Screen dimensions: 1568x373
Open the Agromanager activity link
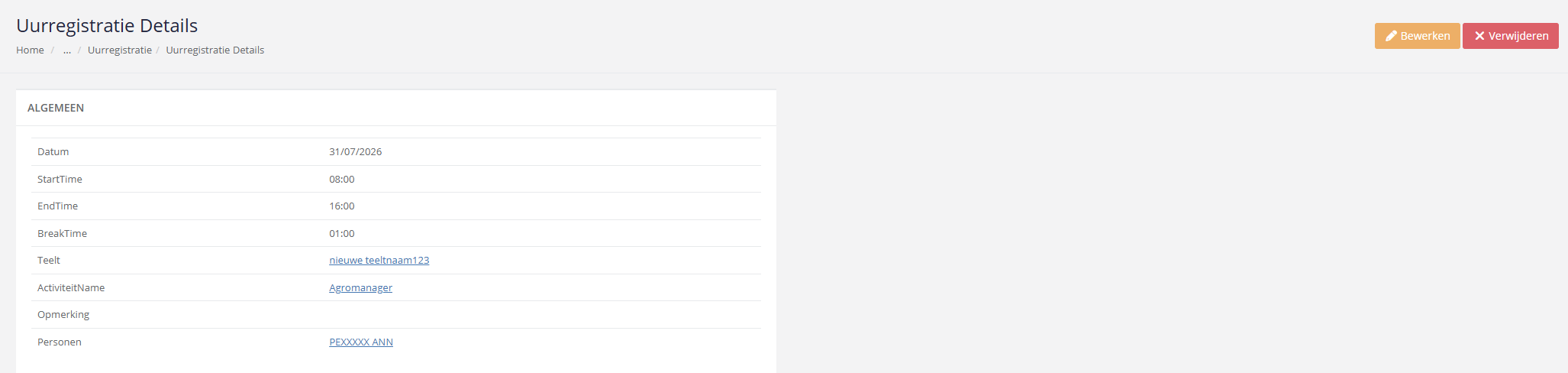361,288
